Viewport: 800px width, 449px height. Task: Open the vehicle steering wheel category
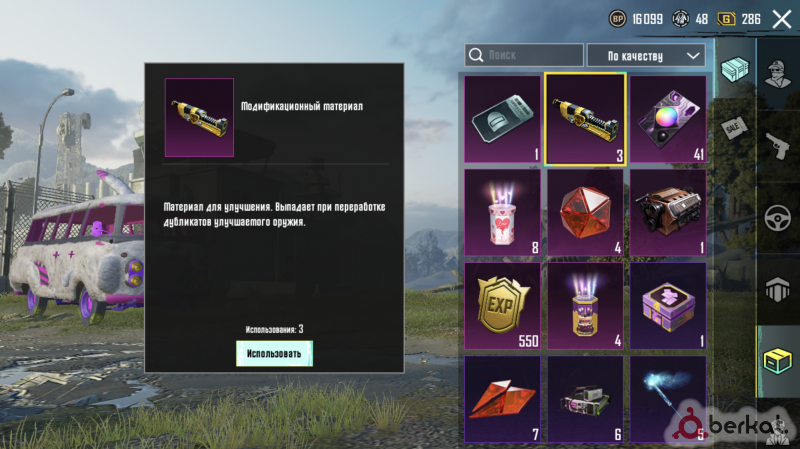(x=778, y=218)
